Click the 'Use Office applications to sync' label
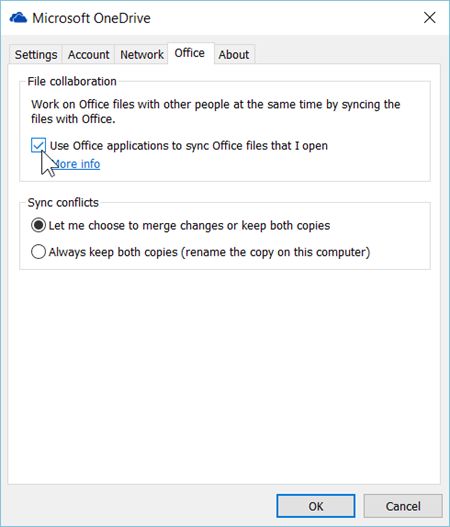The width and height of the screenshot is (450, 527). point(189,146)
